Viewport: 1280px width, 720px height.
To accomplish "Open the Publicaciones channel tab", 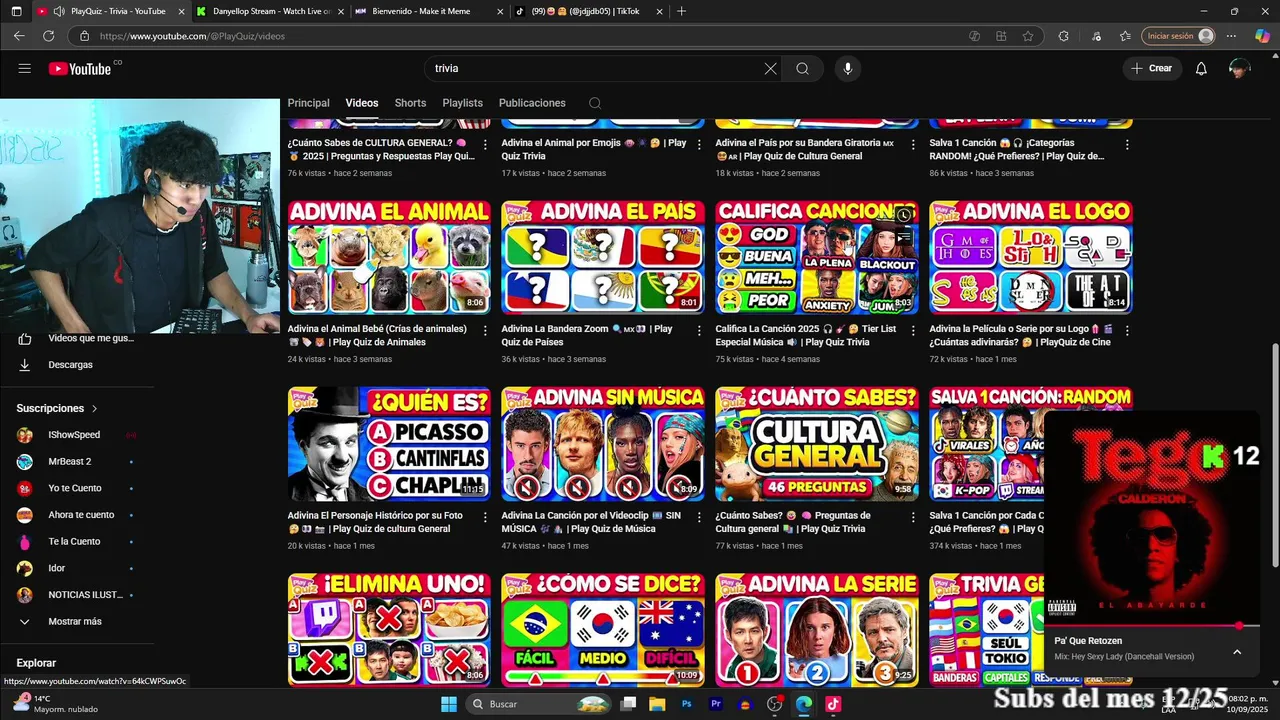I will tap(532, 103).
